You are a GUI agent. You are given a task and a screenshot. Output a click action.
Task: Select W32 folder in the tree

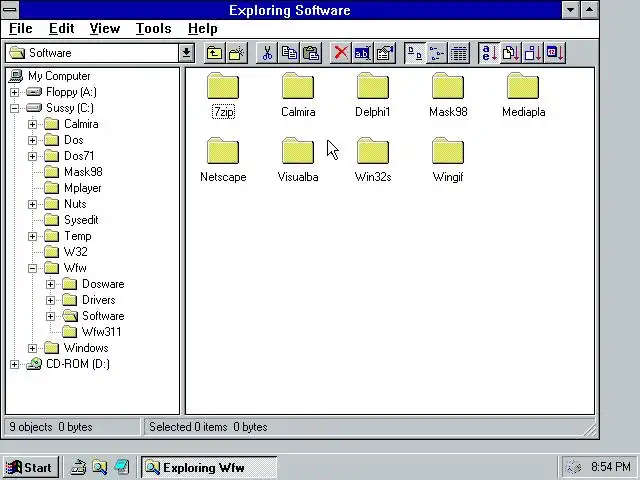click(x=76, y=252)
